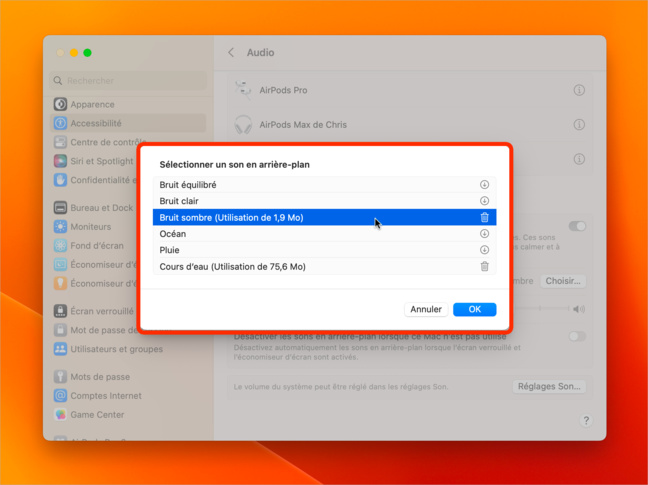Click Utilisateurs et groupes icon

pos(60,349)
